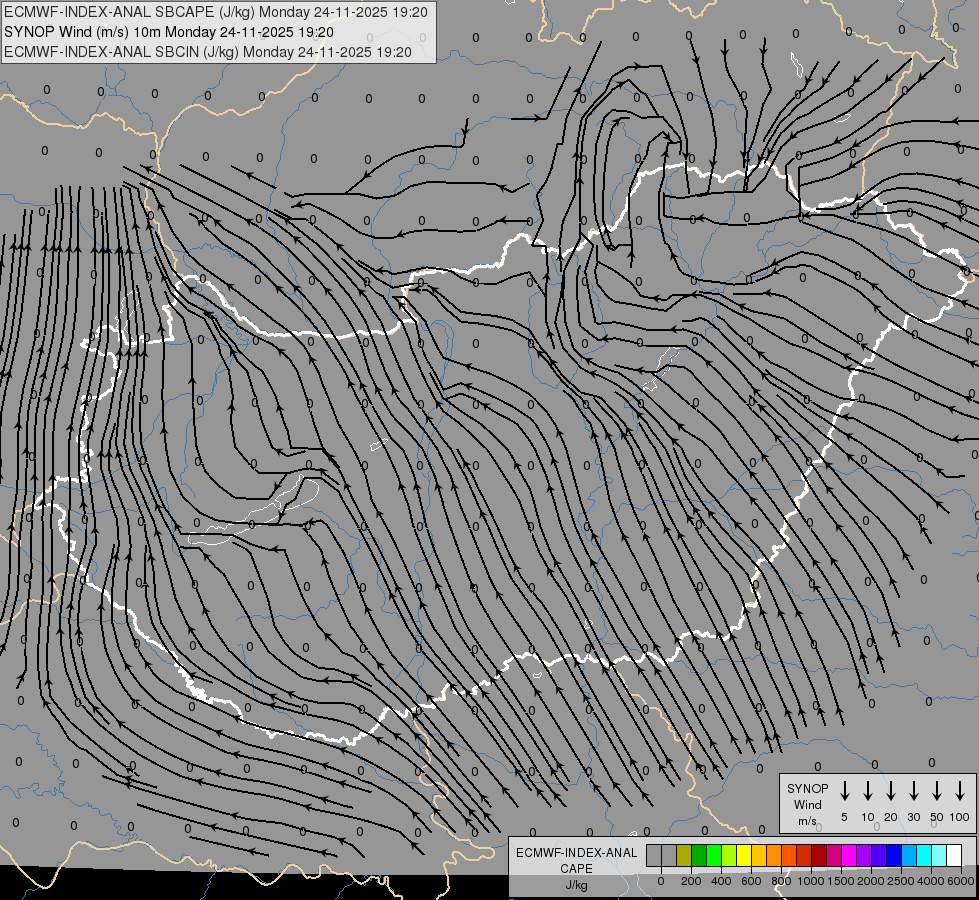Pick the cyan swatch left of 4000
The height and width of the screenshot is (900, 979).
[923, 855]
